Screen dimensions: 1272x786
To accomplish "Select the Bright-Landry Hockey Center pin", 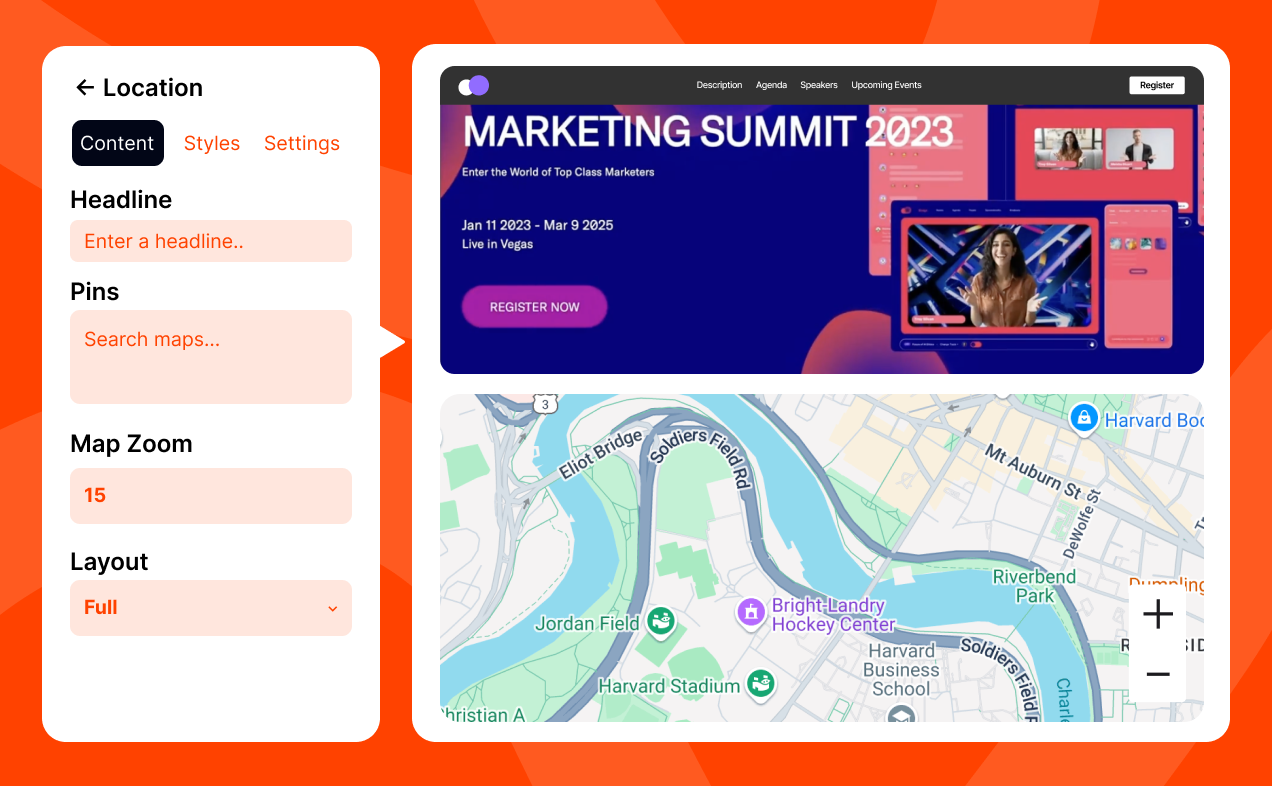I will coord(750,612).
